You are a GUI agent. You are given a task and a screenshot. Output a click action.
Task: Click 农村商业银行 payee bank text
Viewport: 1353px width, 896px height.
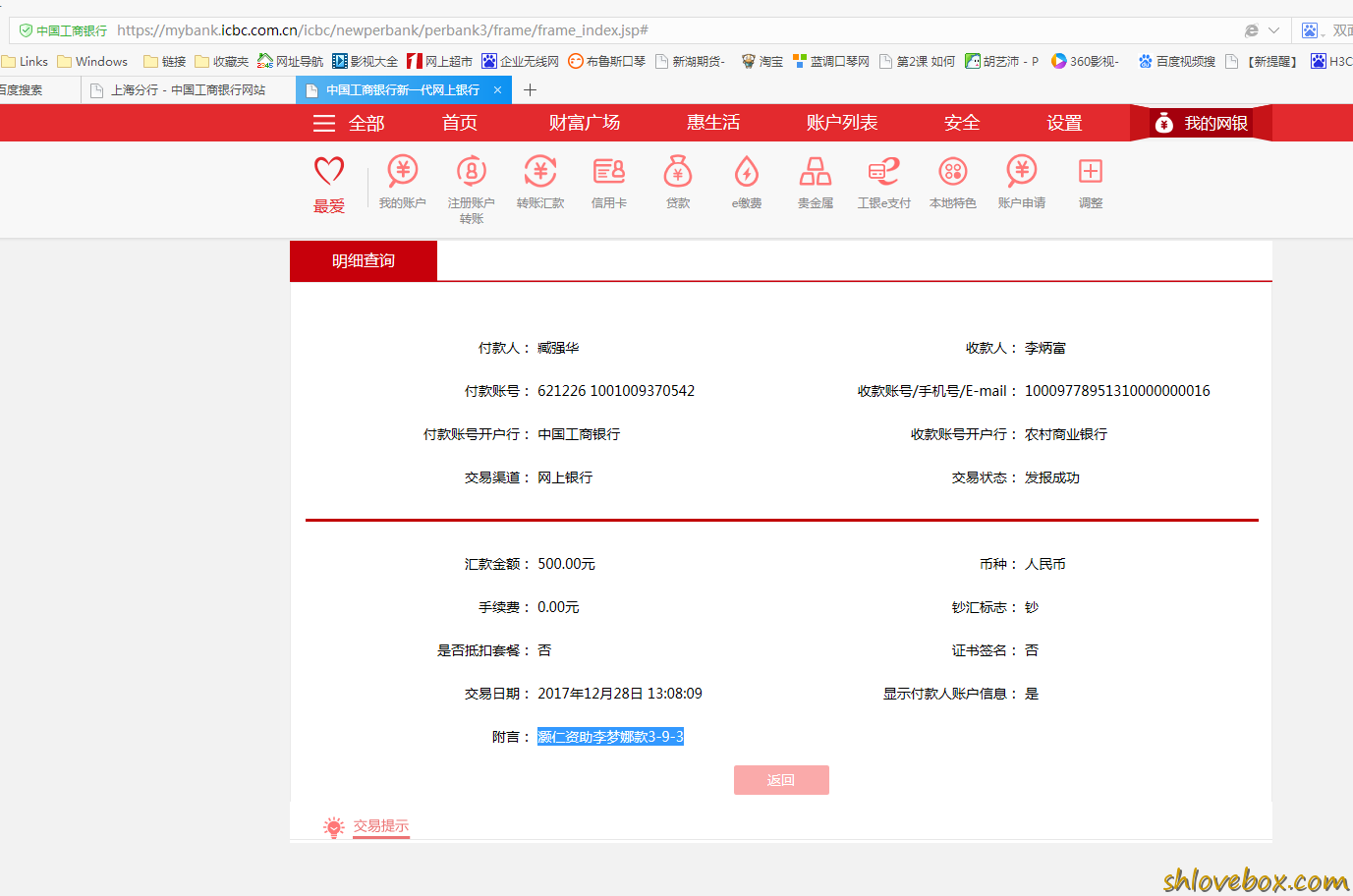(1066, 434)
